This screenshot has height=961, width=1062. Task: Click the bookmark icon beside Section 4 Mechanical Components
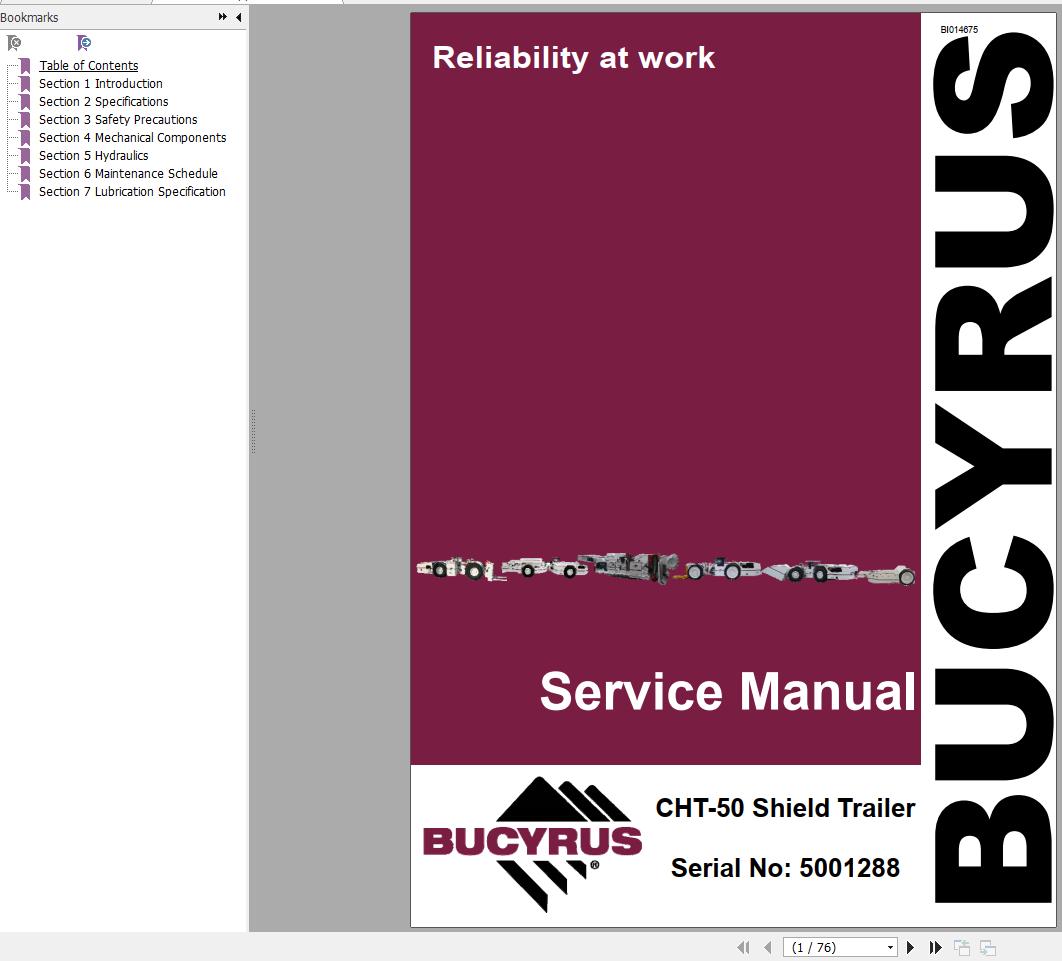[25, 137]
